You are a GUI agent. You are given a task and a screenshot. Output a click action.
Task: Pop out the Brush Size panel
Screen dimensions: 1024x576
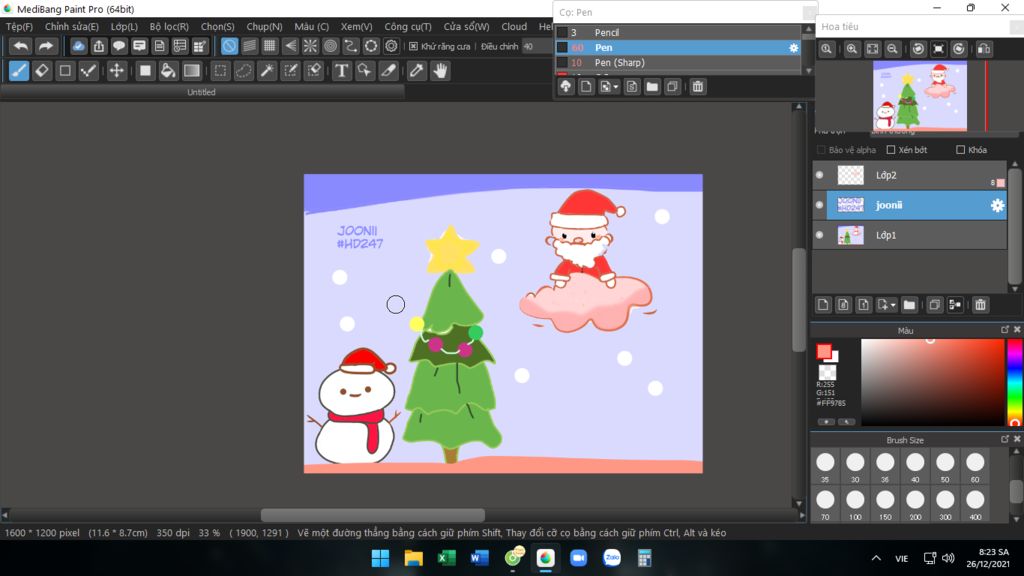[x=1005, y=440]
